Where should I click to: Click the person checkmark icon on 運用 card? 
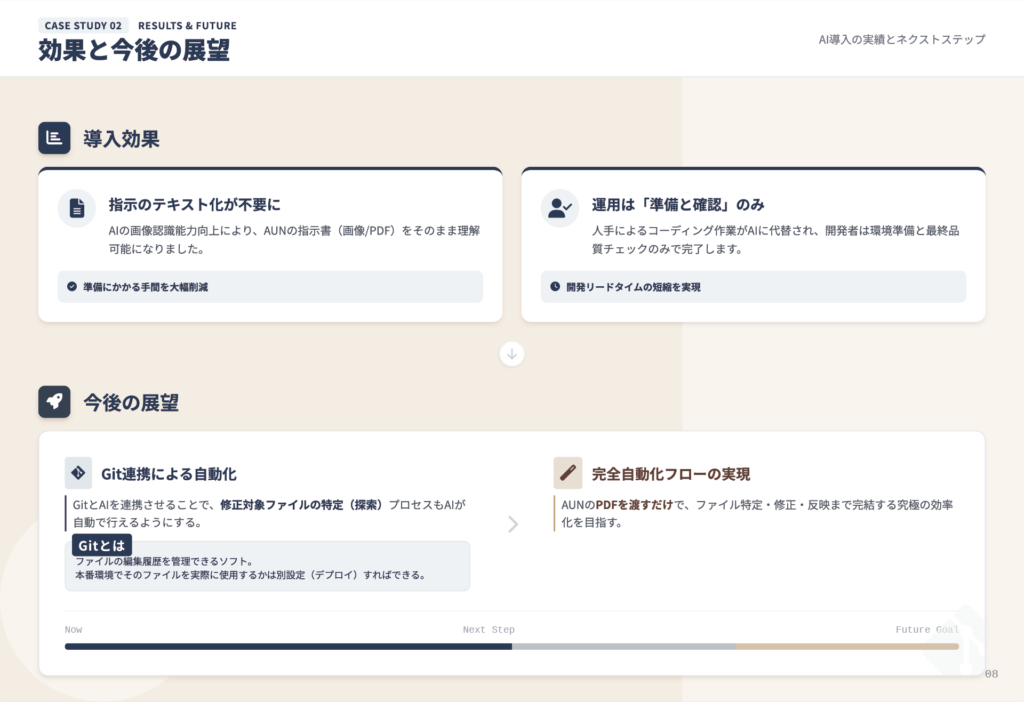(x=560, y=208)
